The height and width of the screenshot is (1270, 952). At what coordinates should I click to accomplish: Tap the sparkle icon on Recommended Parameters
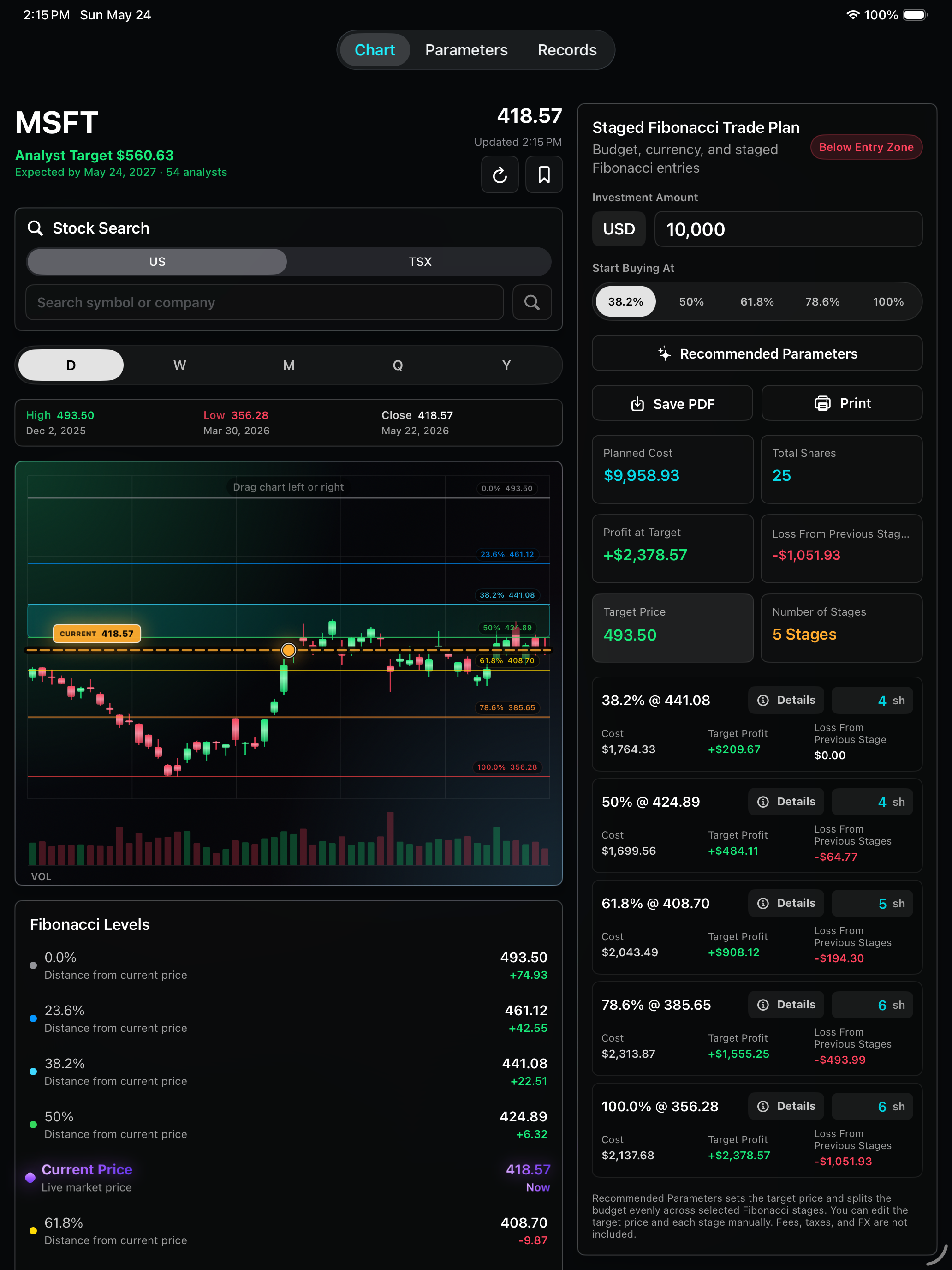[x=665, y=353]
